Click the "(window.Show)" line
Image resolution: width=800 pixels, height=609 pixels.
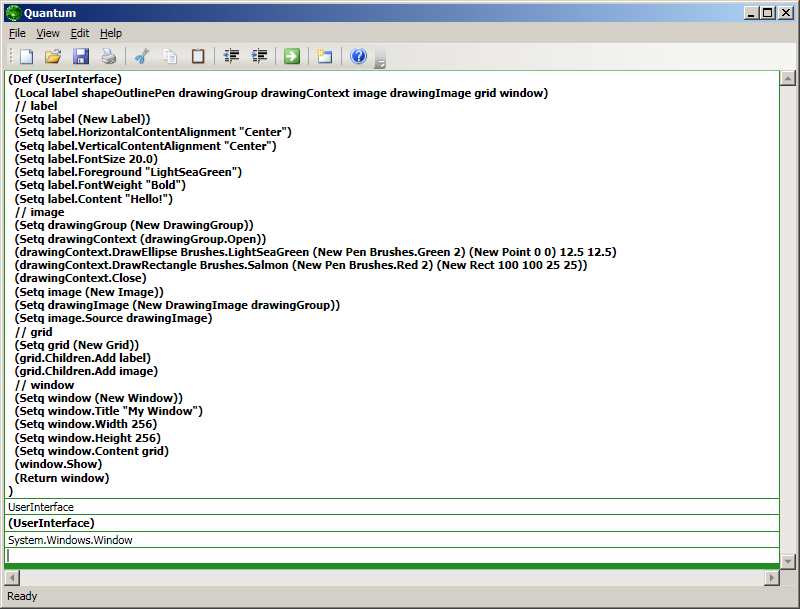tap(58, 464)
